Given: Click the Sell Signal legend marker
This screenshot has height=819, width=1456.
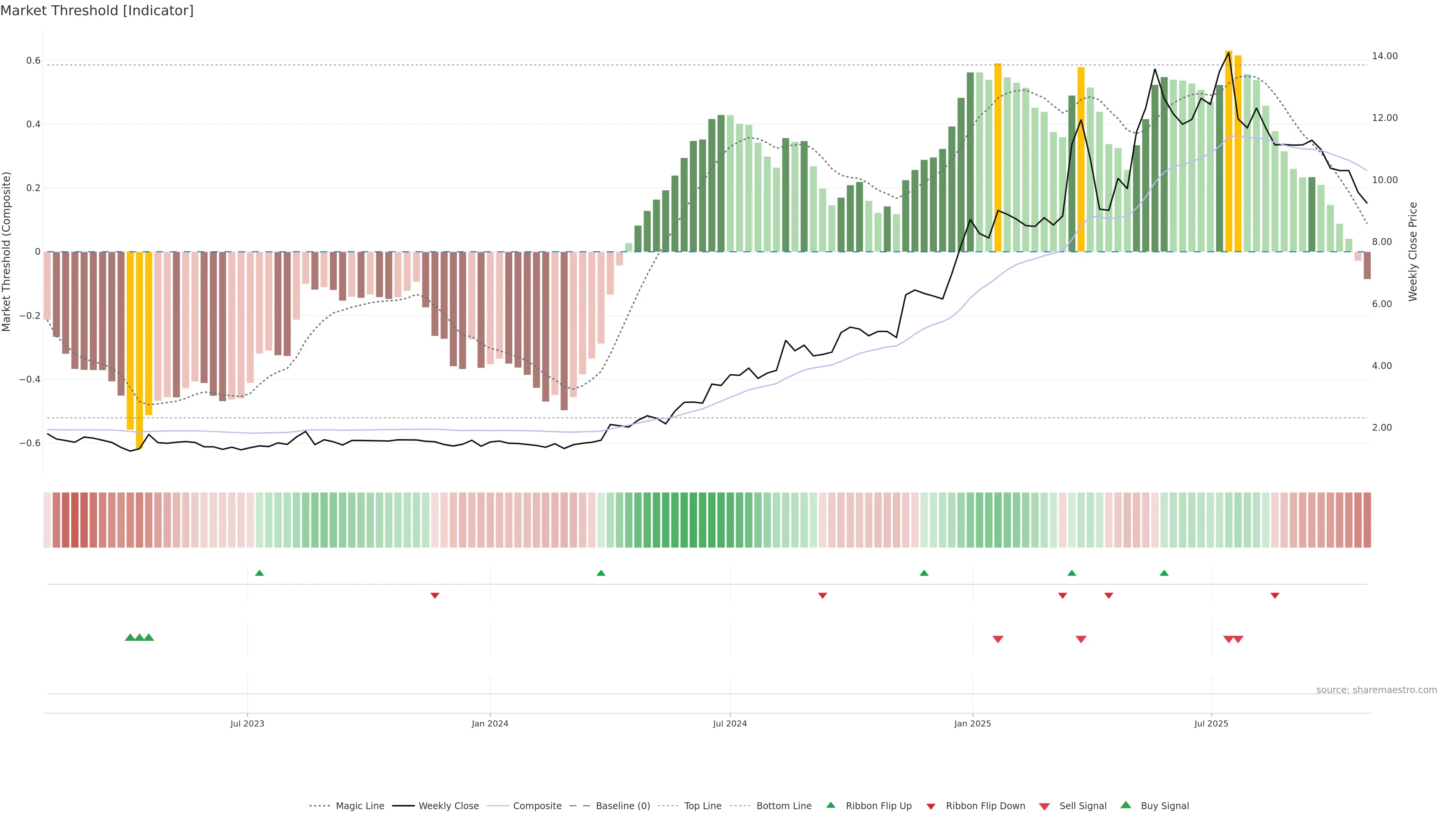Looking at the screenshot, I should click(x=1045, y=806).
